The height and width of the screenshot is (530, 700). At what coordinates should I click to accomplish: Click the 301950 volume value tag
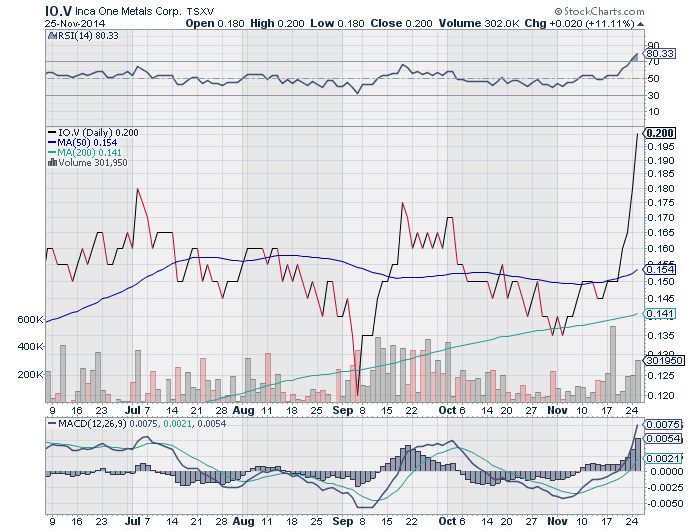click(661, 361)
